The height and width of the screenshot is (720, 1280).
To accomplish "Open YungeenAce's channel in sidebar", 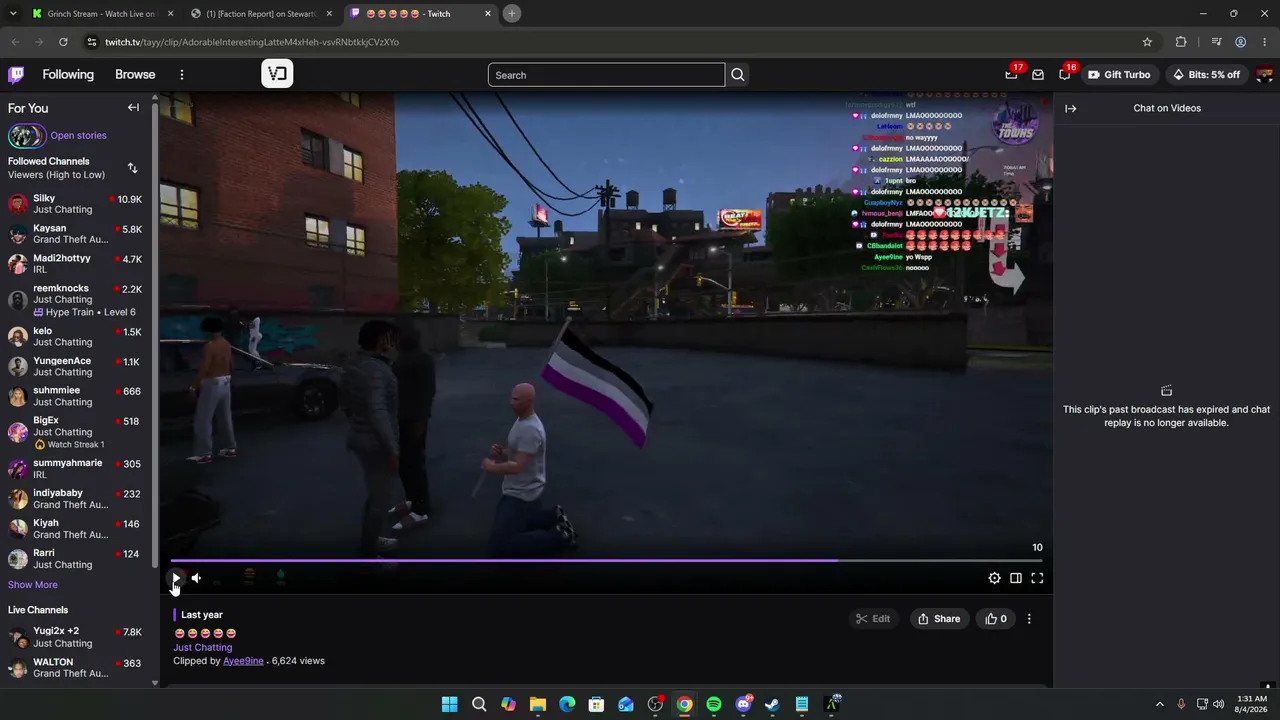I will click(75, 366).
